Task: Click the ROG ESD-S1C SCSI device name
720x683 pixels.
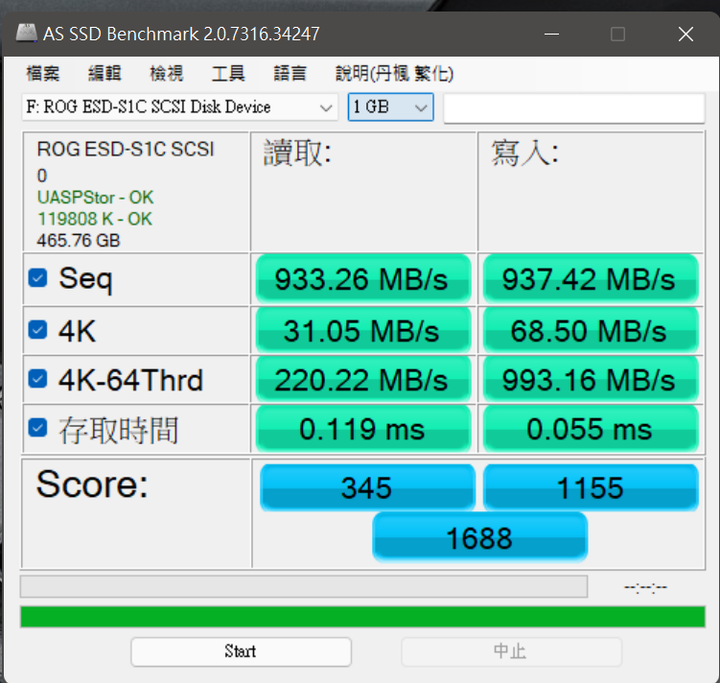Action: pyautogui.click(x=125, y=149)
